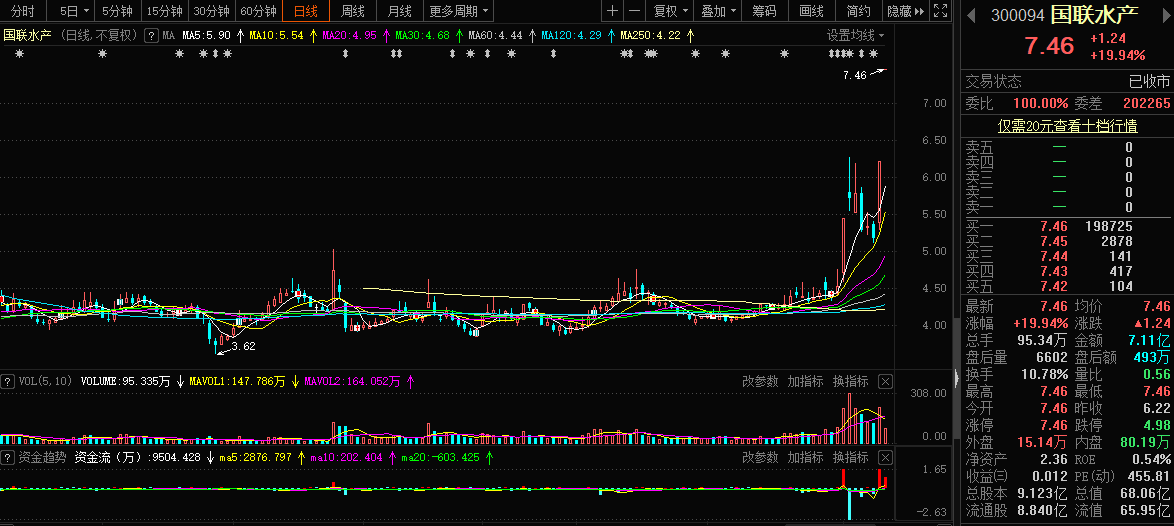Click 买二 price 7.45 row
Viewport: 1174px width, 526px height.
1067,241
